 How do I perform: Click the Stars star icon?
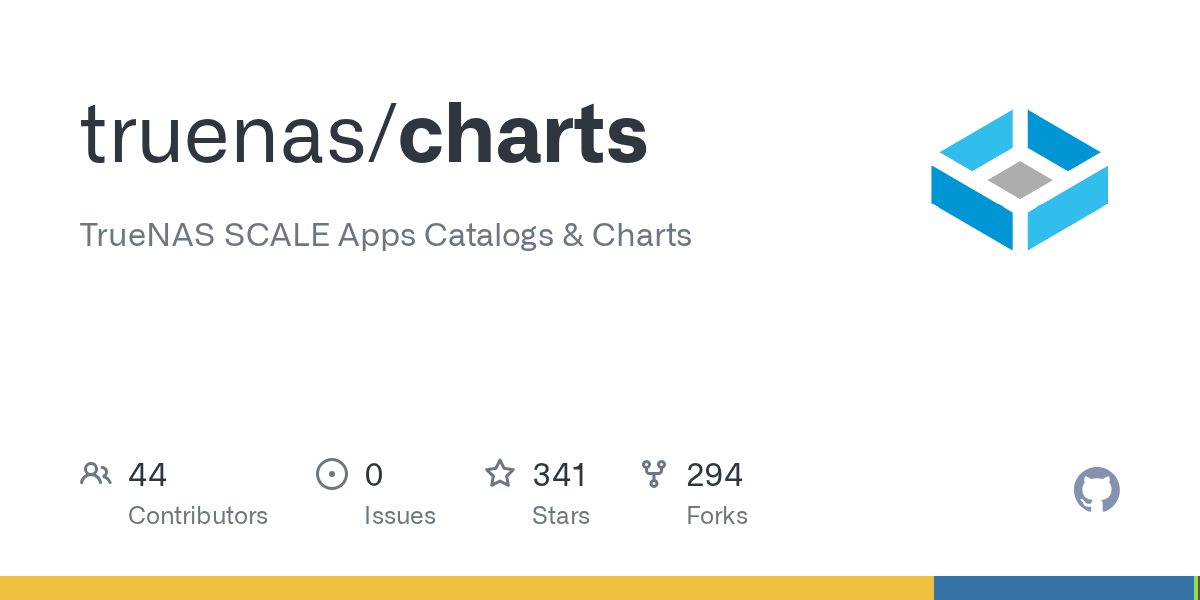pos(499,474)
